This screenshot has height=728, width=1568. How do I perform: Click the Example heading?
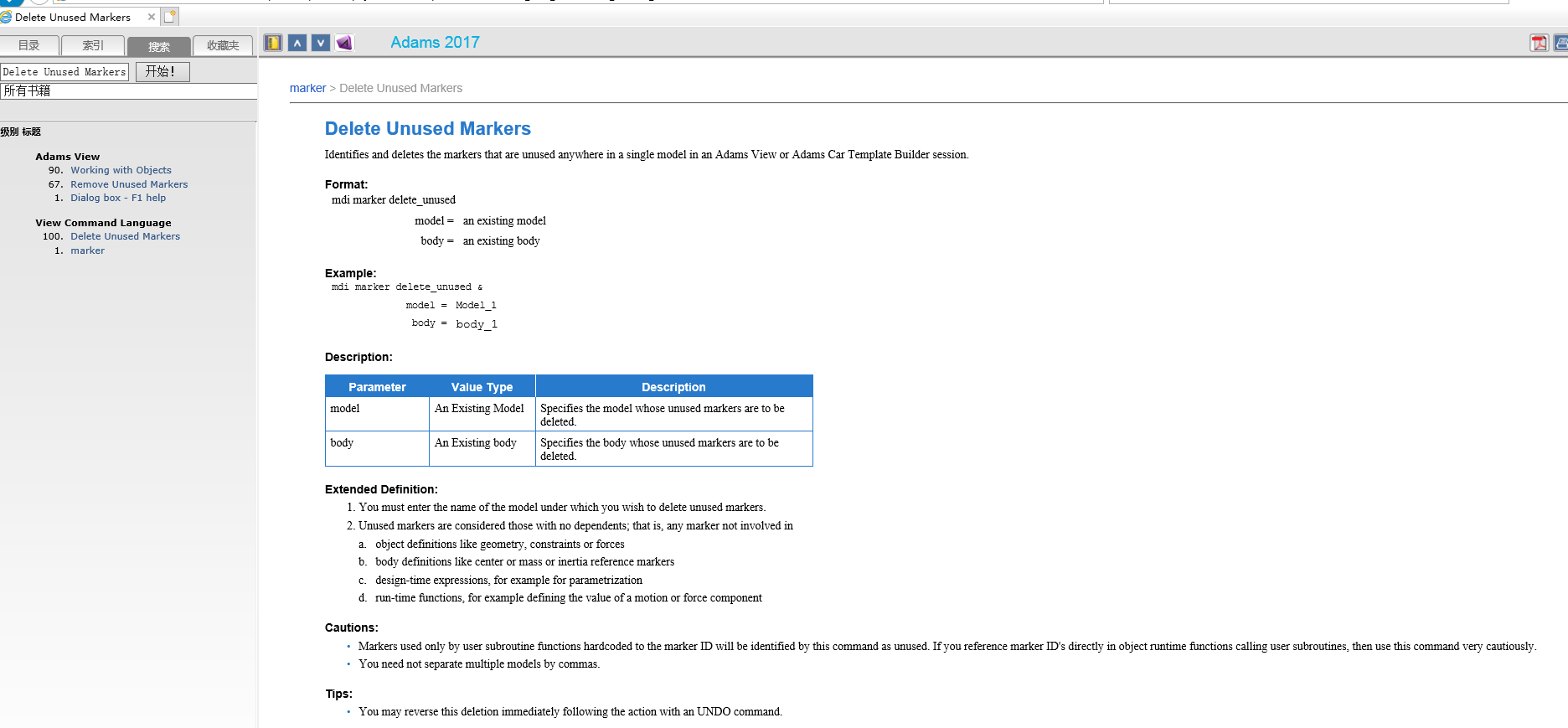pos(350,273)
